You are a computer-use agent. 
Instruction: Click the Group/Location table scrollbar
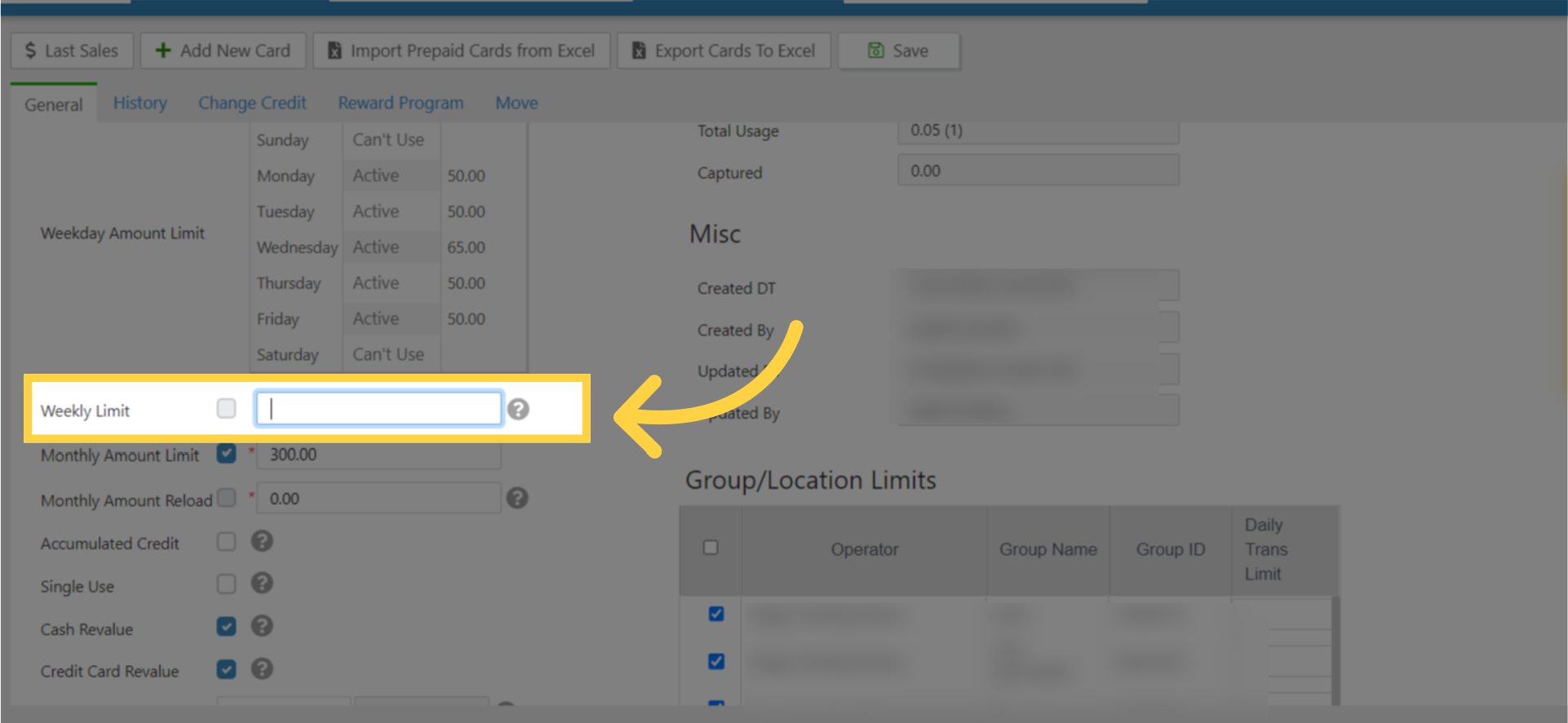coord(1335,650)
